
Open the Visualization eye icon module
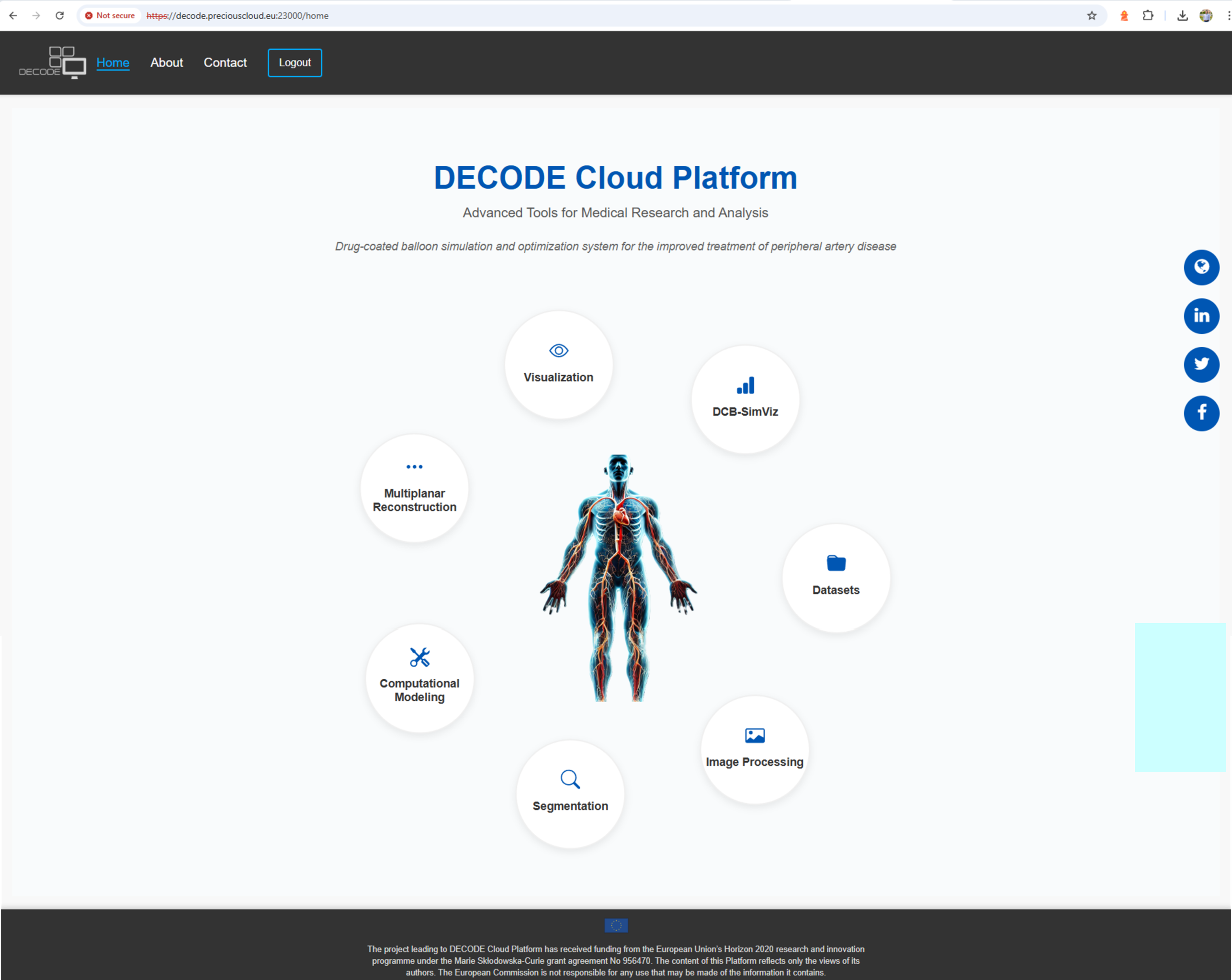[558, 364]
